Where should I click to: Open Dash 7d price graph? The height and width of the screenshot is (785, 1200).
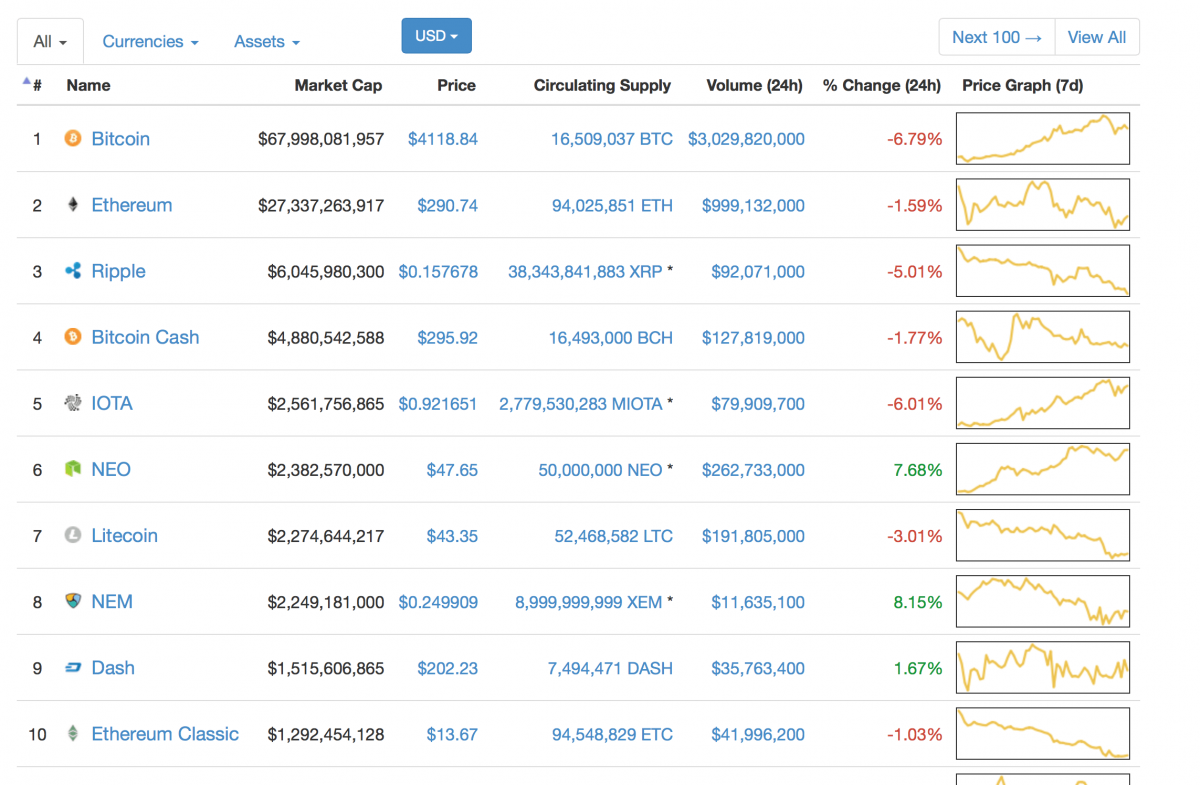click(1043, 666)
